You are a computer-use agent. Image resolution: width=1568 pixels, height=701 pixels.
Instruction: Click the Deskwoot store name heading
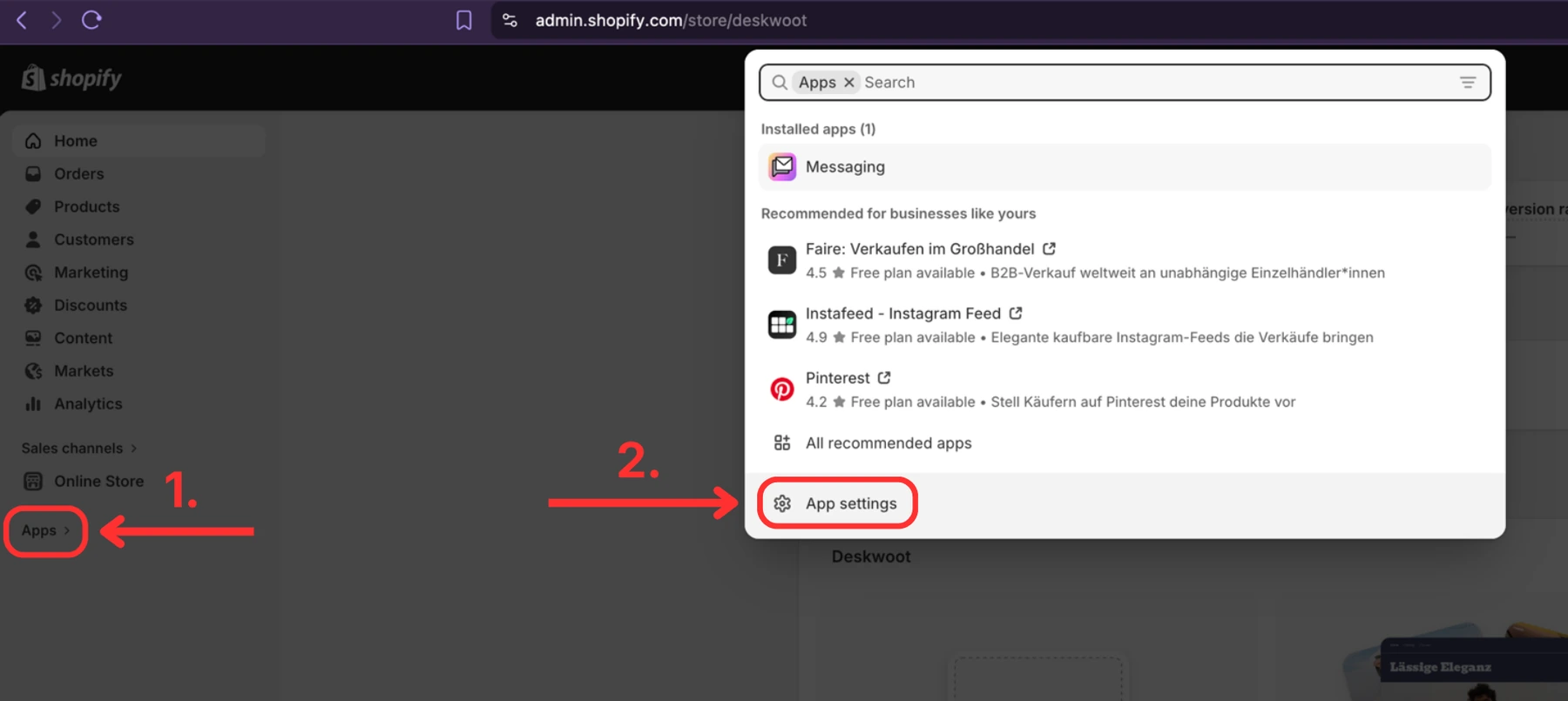[x=871, y=557]
